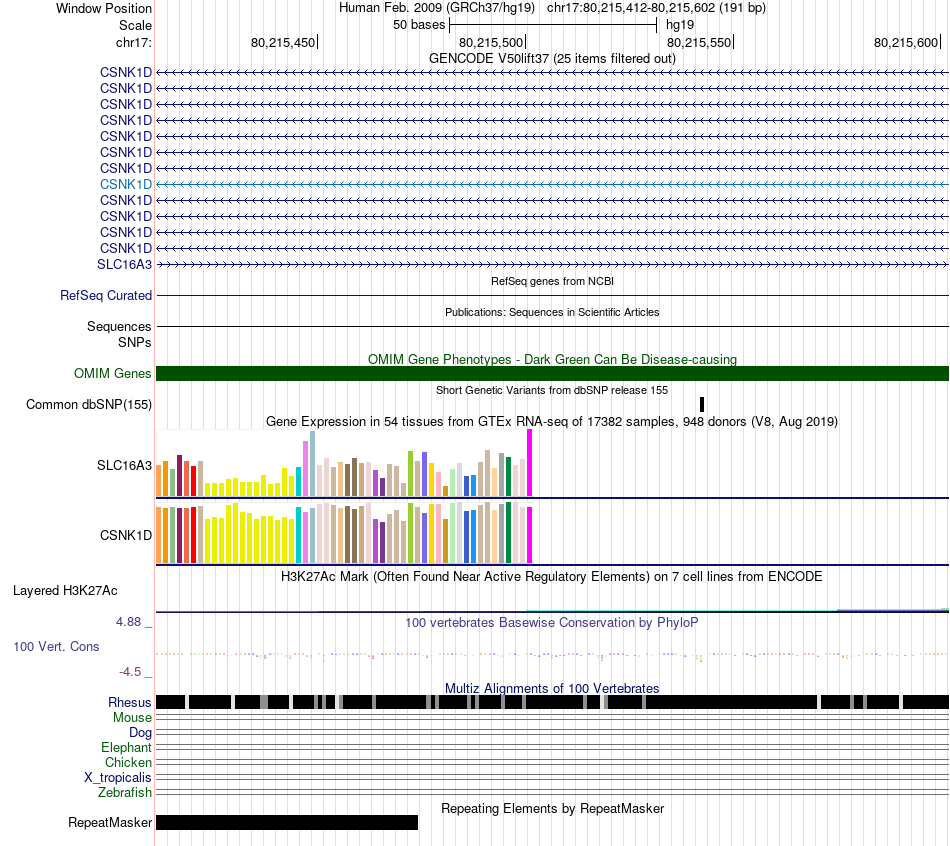Click the black dbSNP variant marker
Viewport: 950px width, 846px height.
(x=702, y=404)
